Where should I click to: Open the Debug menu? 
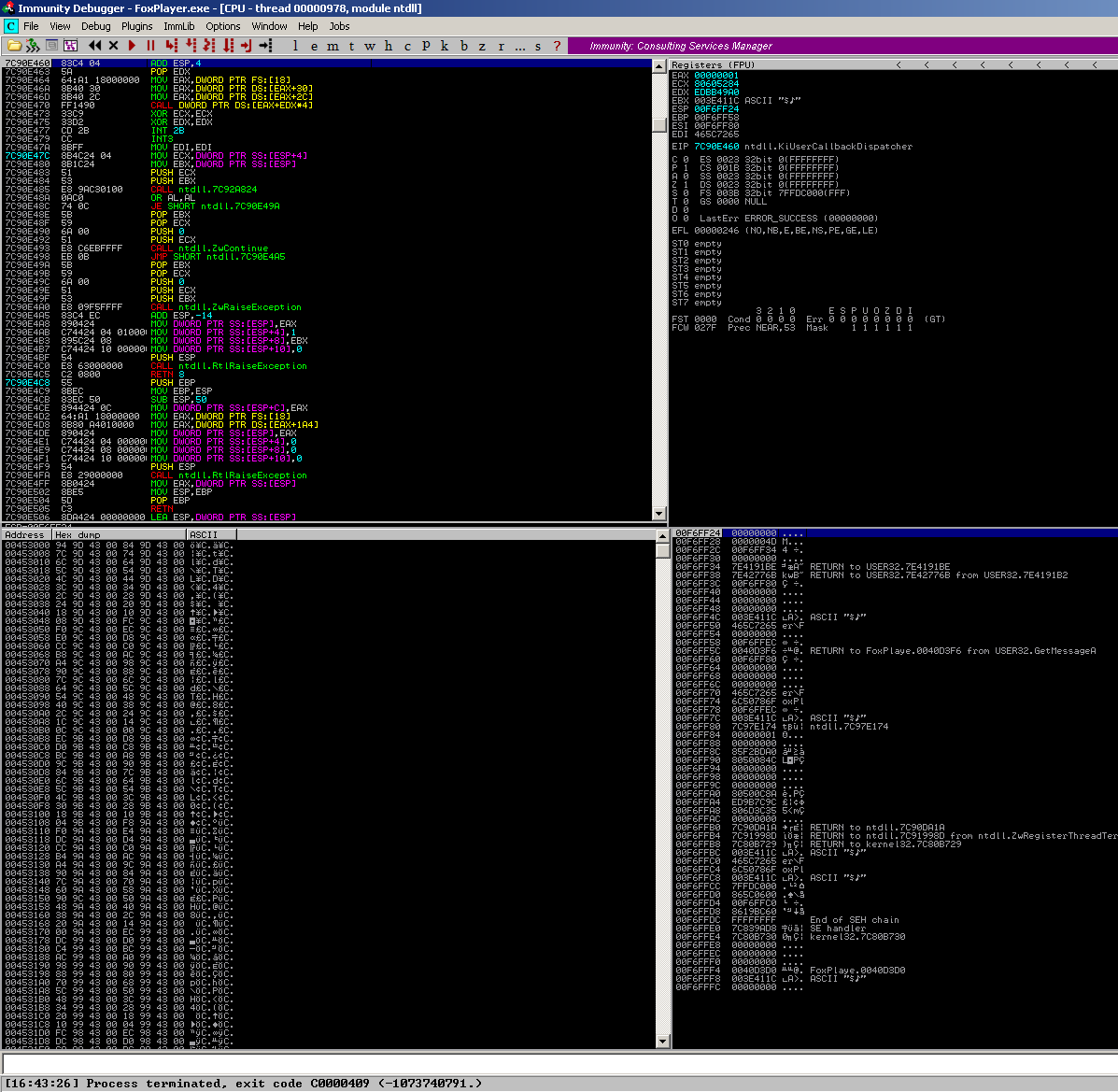click(x=95, y=26)
